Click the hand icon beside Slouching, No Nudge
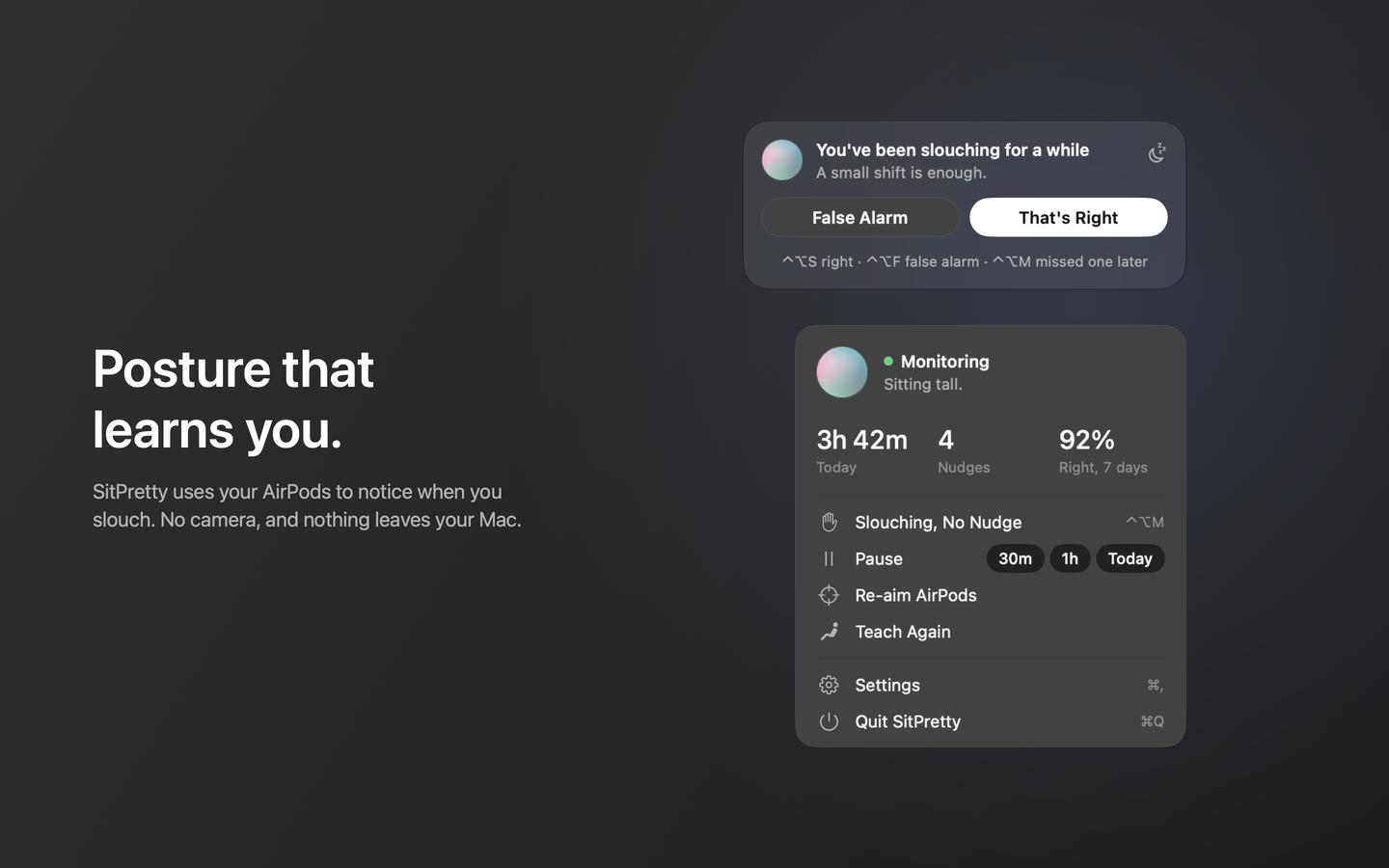 coord(829,522)
